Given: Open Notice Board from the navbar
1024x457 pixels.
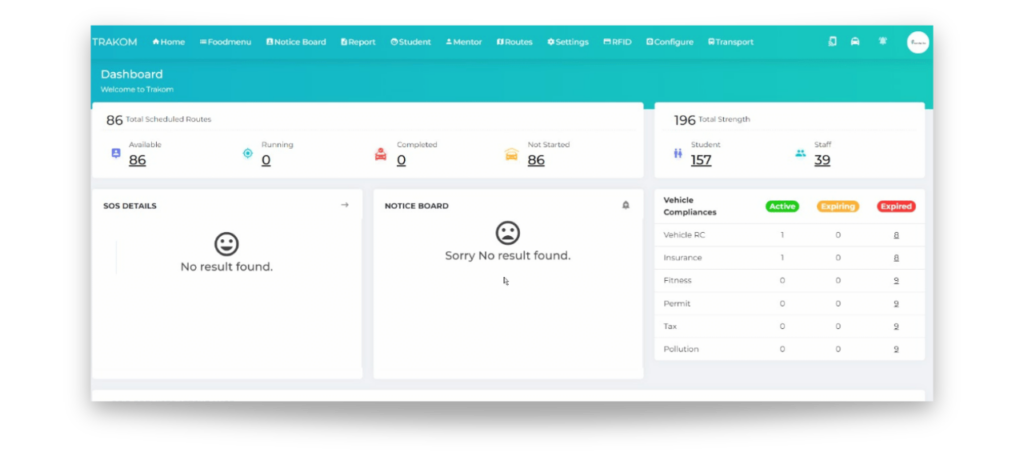Looking at the screenshot, I should tap(296, 42).
